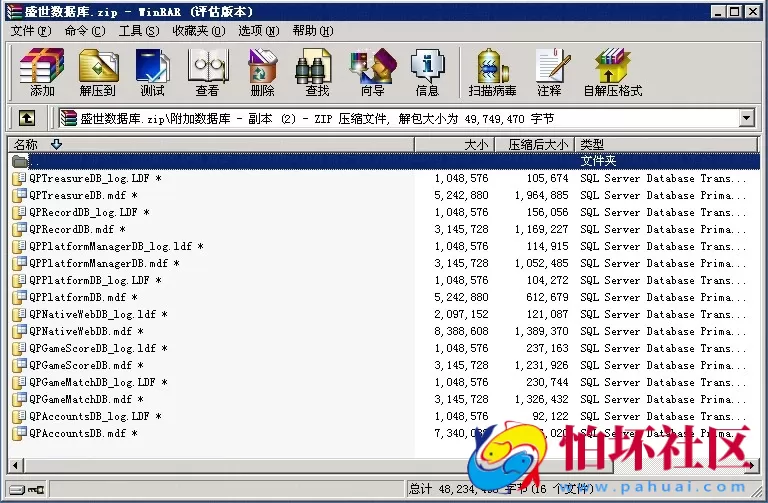
Task: Maximize the WinRAR window
Action: tap(734, 12)
